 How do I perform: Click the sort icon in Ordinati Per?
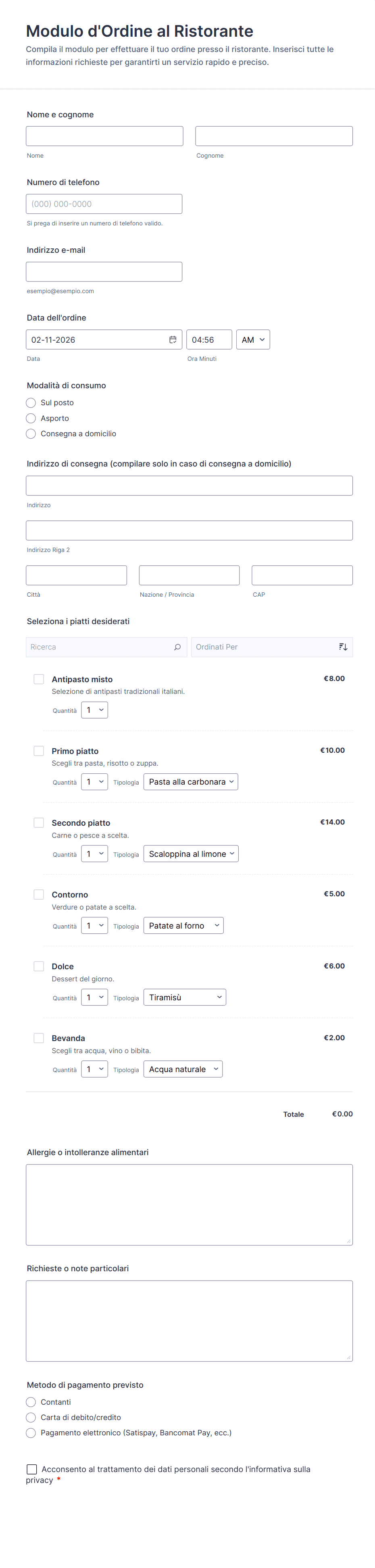tap(343, 647)
